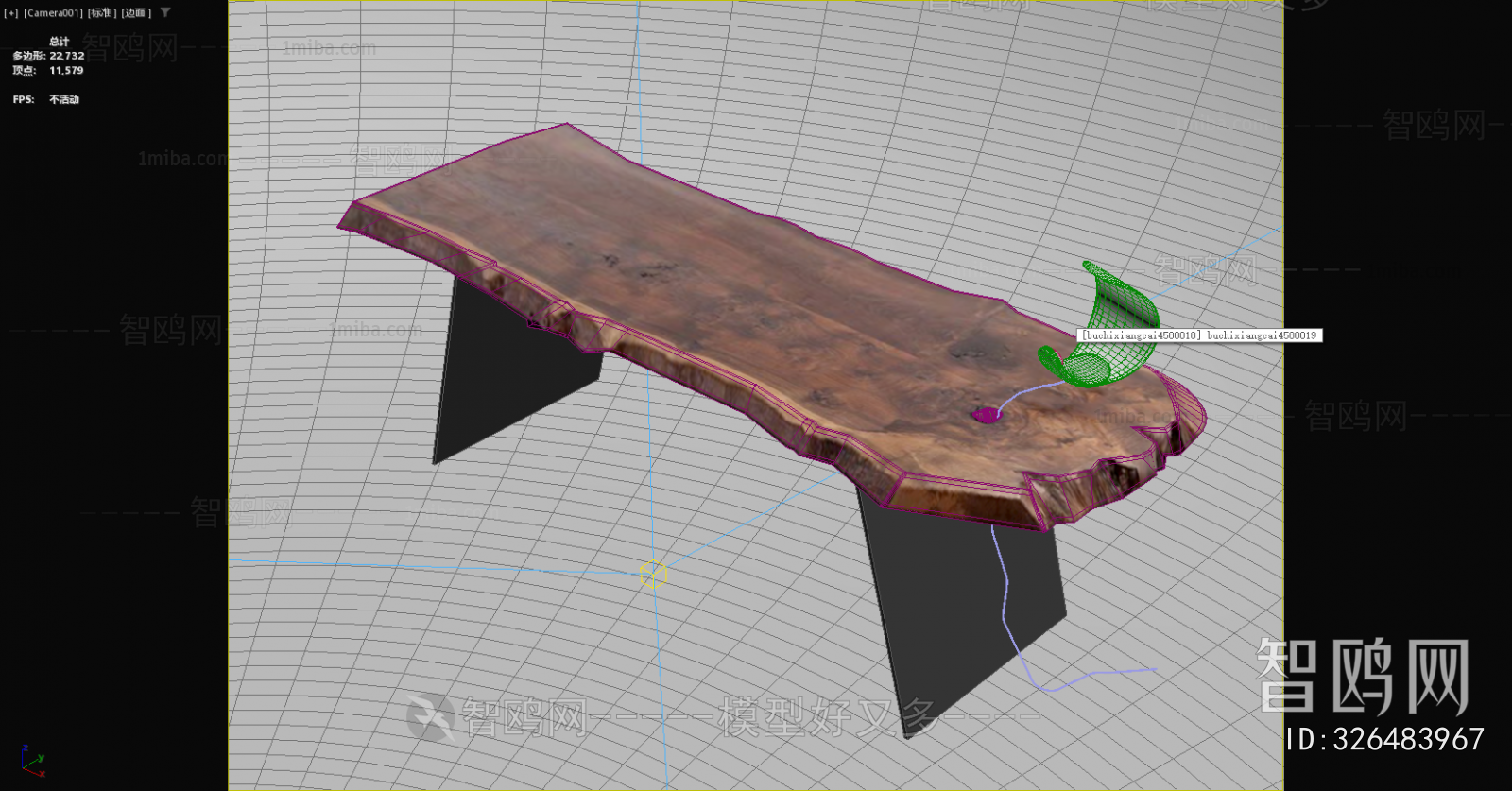Screen dimensions: 1512x791
Task: Click the large 智鸥网 logo watermark
Action: tap(1363, 675)
